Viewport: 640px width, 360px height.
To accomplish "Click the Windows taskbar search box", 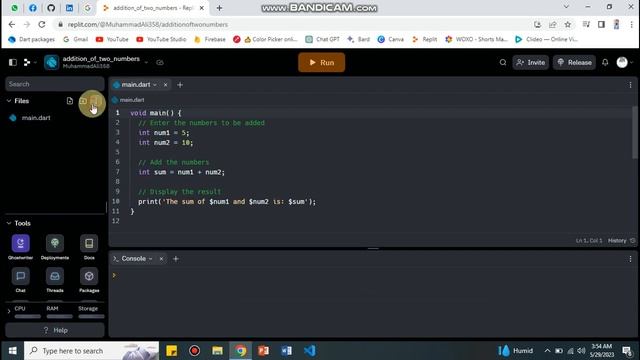I will click(91, 351).
